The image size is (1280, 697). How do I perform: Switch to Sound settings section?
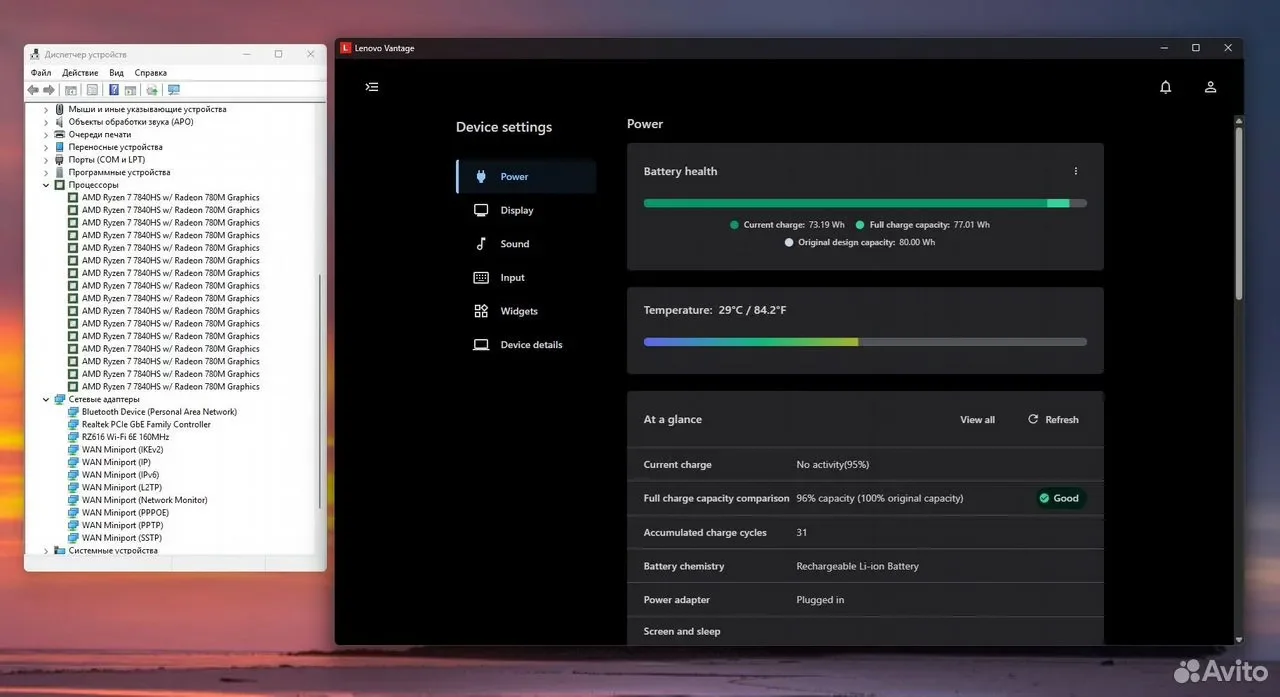[526, 244]
